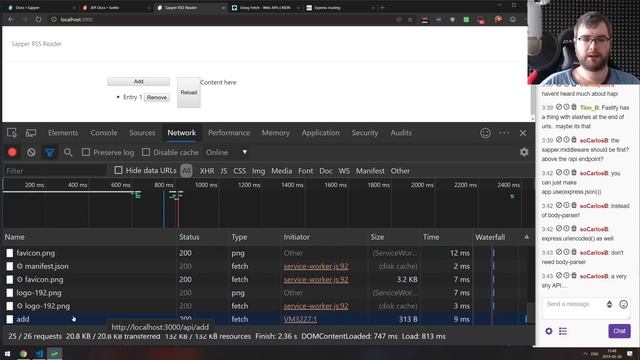Sort by the Waterfall column arrow
640x360 pixels.
click(x=527, y=237)
